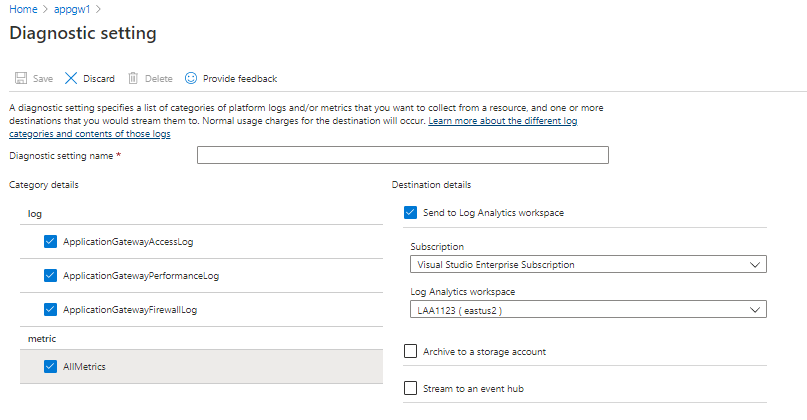
Task: Click the Discard X icon
Action: tap(71, 78)
